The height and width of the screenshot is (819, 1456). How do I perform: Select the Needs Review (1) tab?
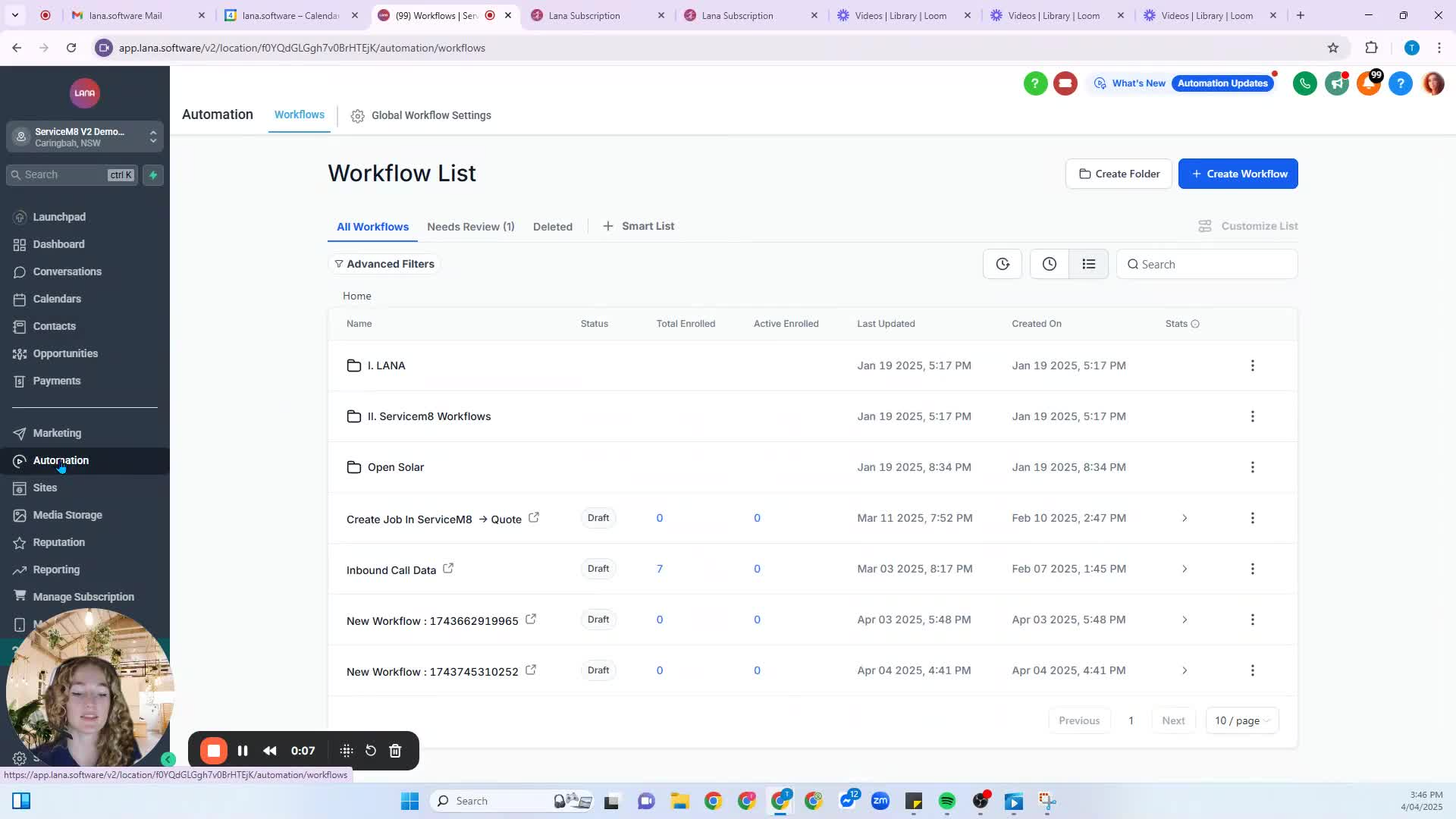(471, 227)
